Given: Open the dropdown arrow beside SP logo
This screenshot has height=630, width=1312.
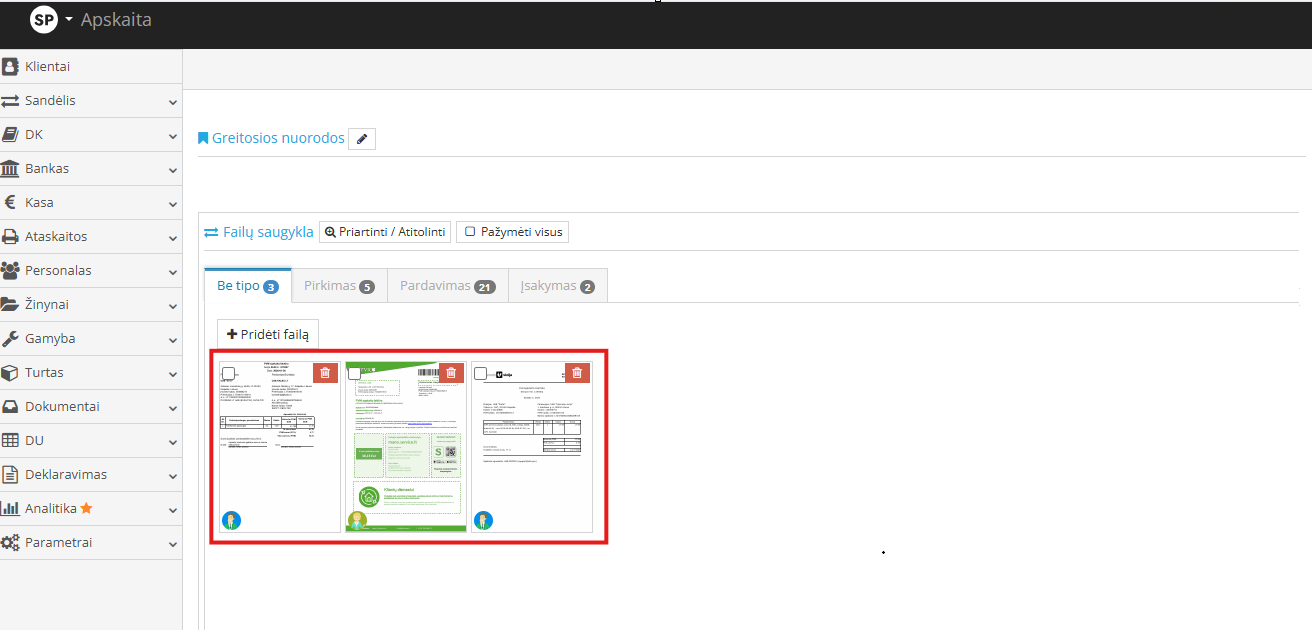Looking at the screenshot, I should coord(69,19).
